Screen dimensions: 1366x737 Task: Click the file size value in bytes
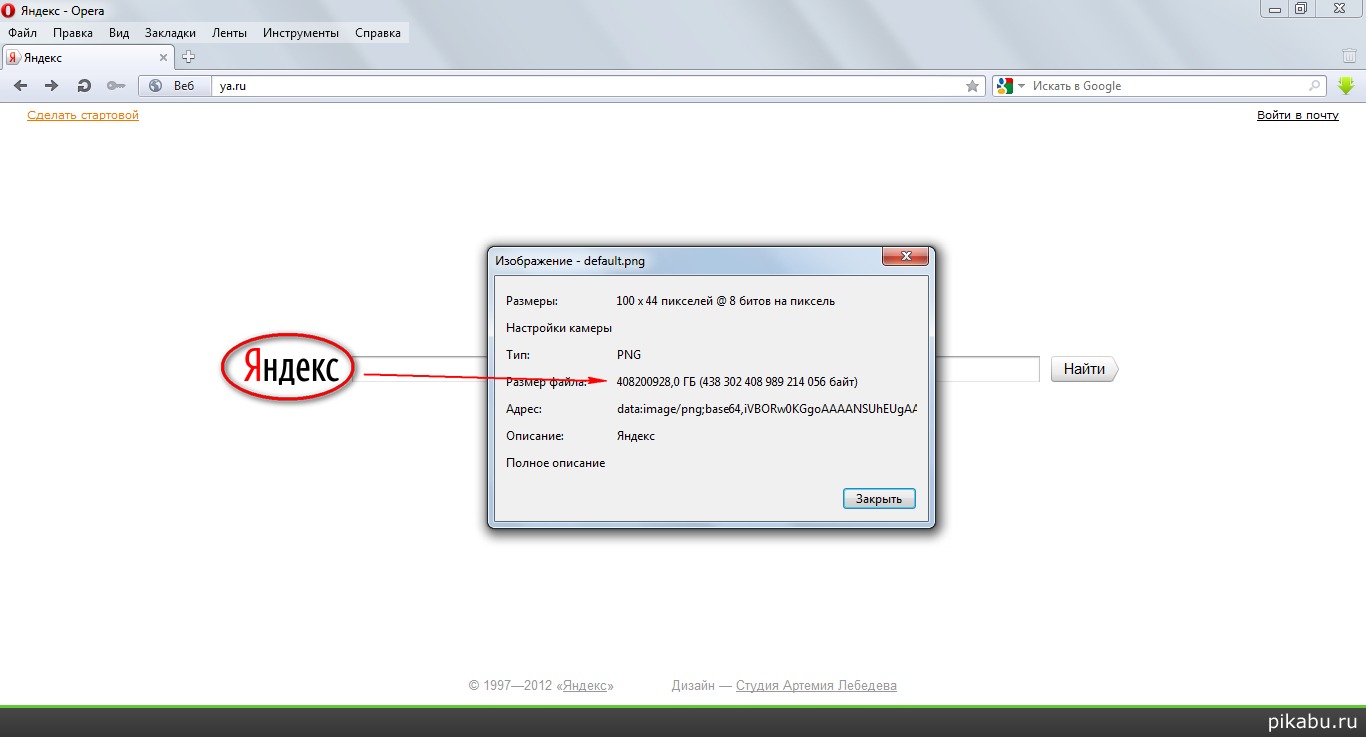tap(737, 381)
